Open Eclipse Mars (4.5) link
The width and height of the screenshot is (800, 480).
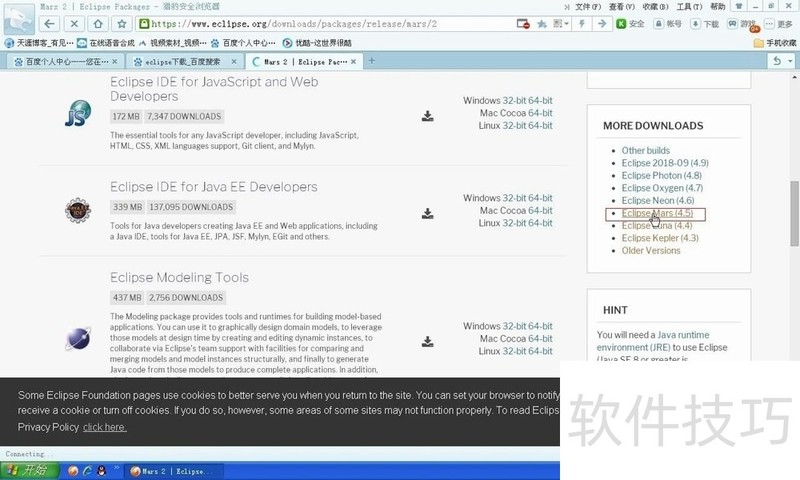click(x=658, y=213)
